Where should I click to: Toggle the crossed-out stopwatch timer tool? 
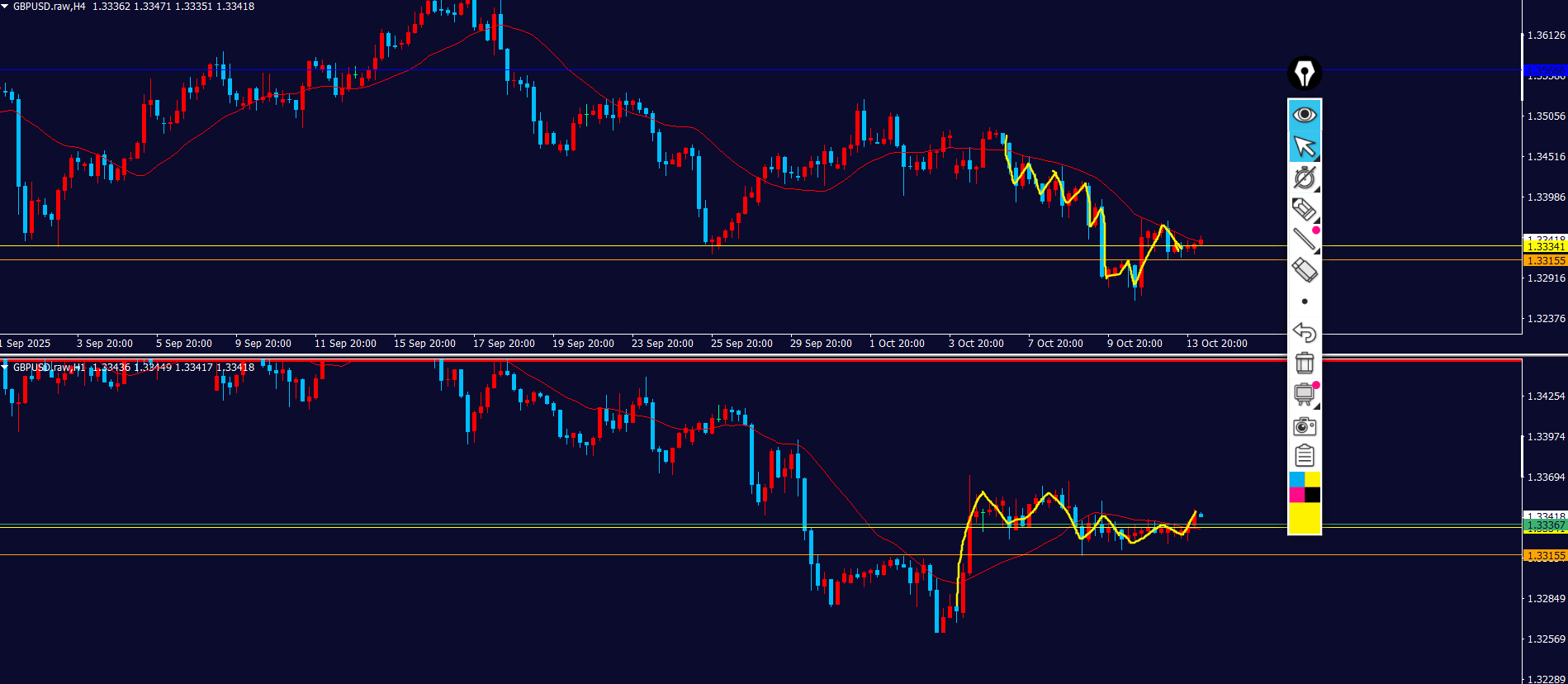(1304, 178)
